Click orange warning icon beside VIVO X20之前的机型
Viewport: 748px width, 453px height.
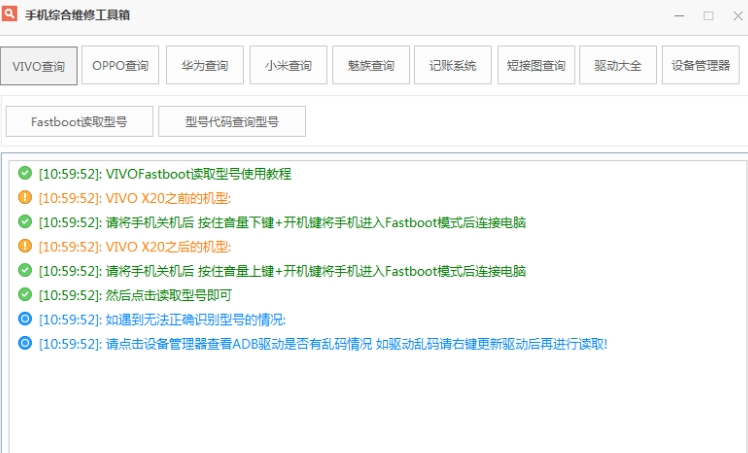click(x=25, y=197)
